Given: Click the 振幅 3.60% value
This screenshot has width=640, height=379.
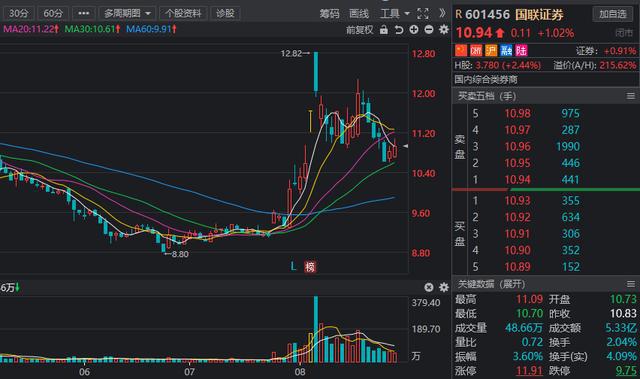Looking at the screenshot, I should point(528,357).
